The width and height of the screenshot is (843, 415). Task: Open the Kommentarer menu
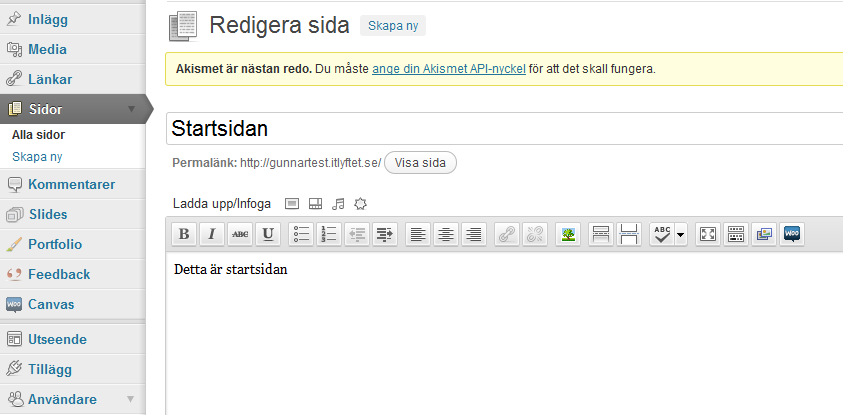coord(73,184)
